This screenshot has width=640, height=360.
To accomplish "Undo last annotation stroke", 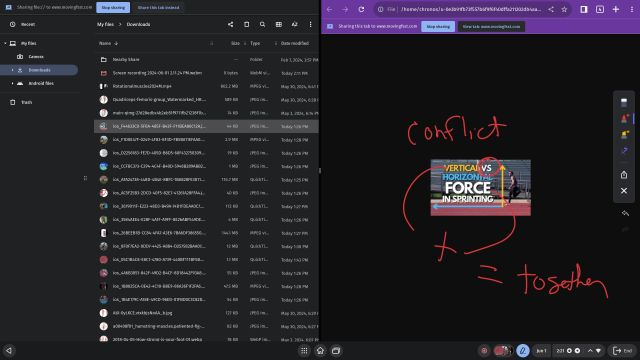I will click(625, 213).
